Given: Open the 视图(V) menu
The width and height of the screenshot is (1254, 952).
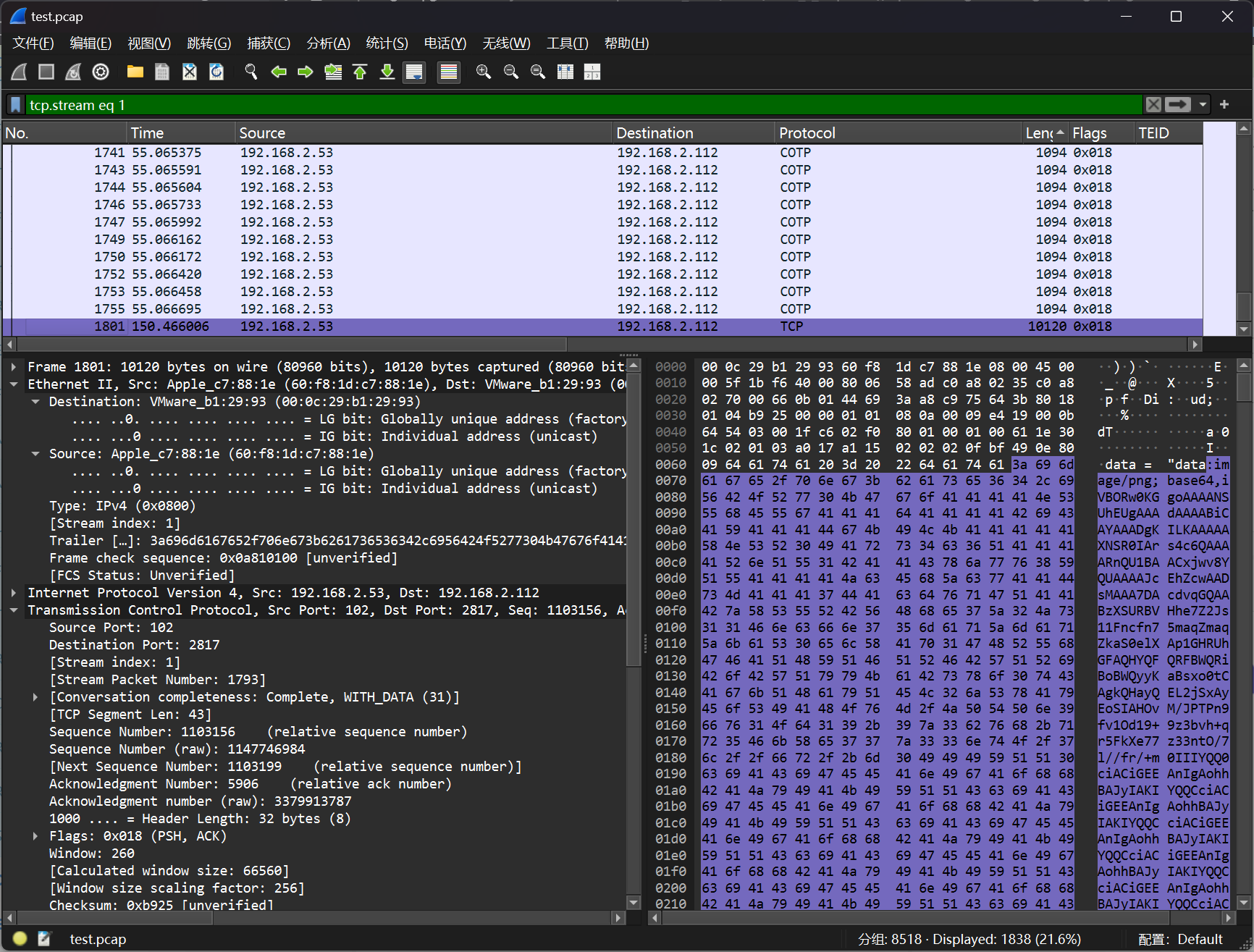Looking at the screenshot, I should pos(149,43).
